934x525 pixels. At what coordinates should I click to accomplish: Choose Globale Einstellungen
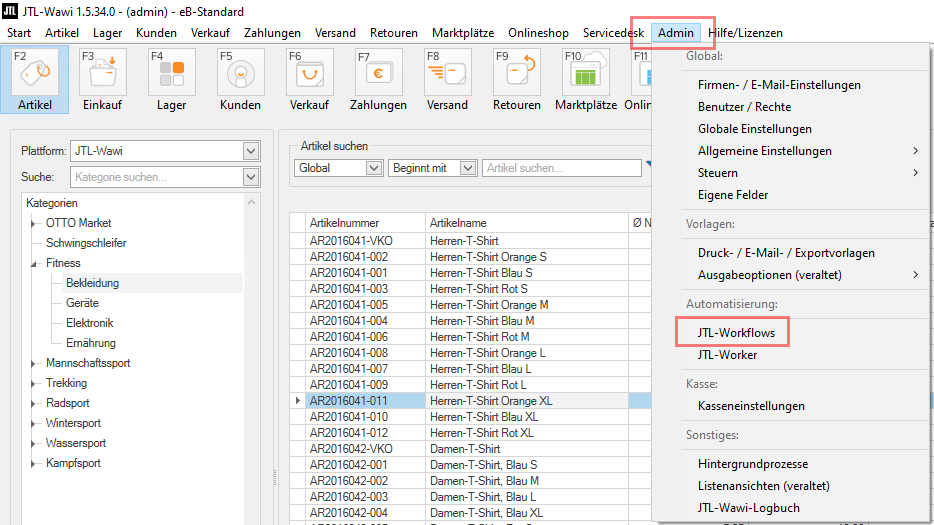point(755,129)
